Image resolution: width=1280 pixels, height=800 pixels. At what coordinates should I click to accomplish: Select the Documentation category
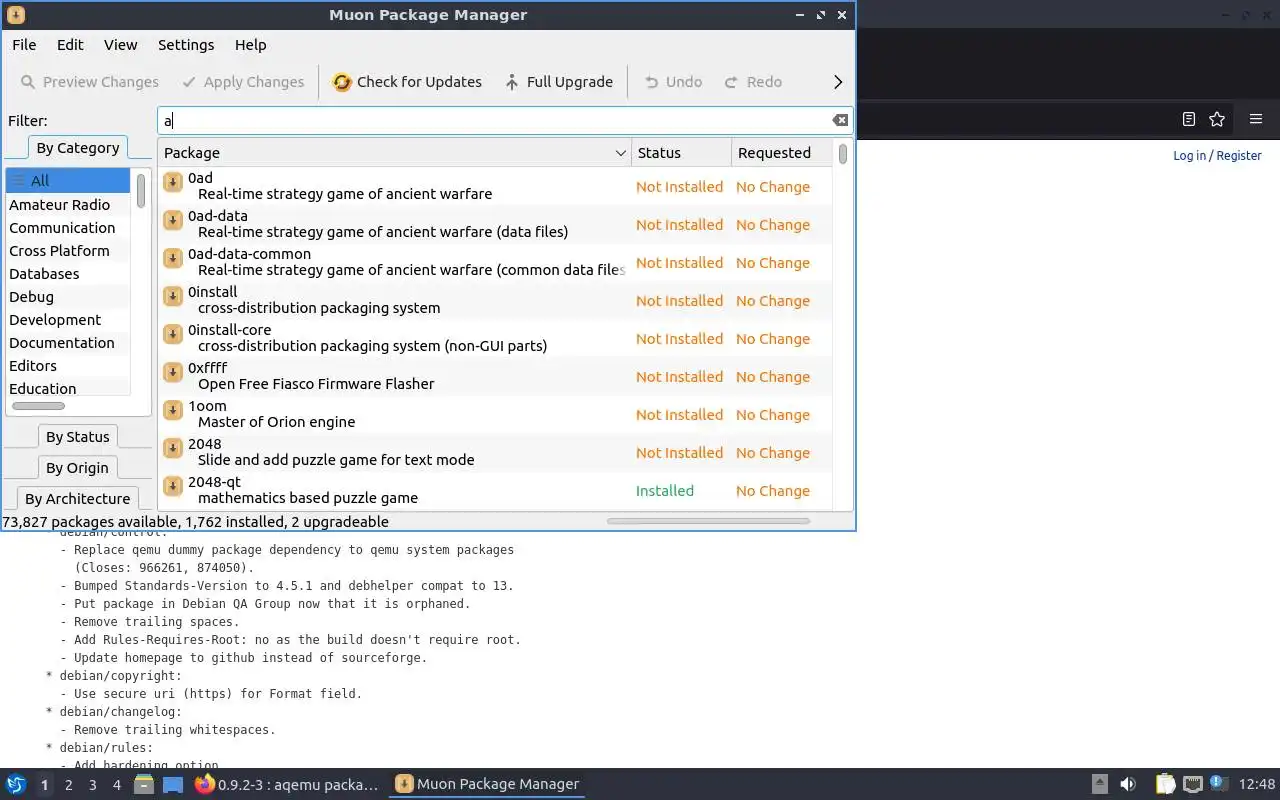[68, 343]
